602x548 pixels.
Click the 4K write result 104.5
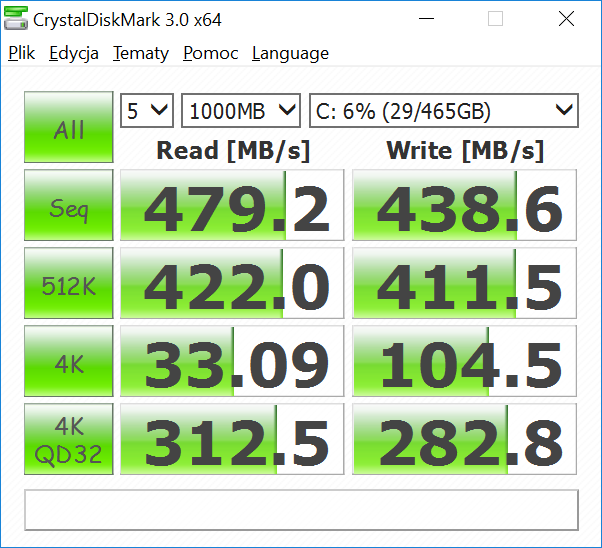click(x=465, y=361)
